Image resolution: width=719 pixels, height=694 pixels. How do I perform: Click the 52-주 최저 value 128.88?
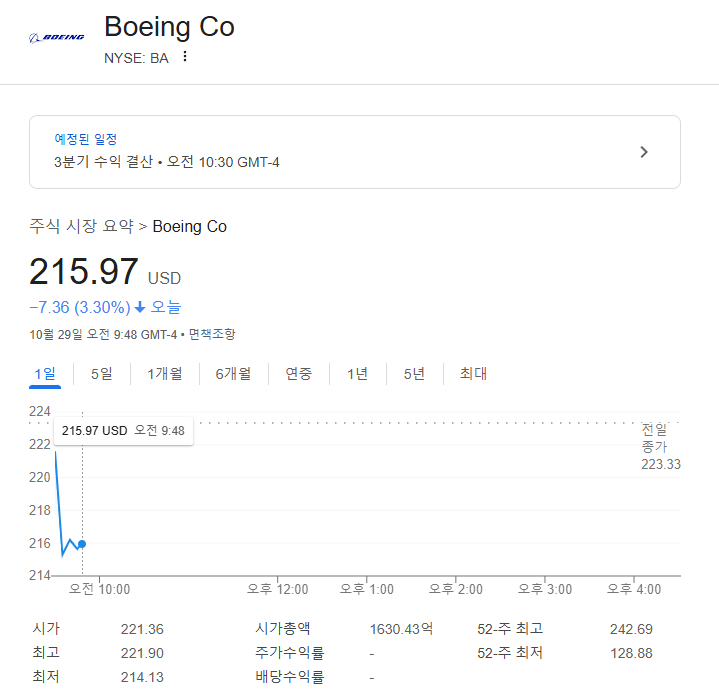[x=631, y=653]
